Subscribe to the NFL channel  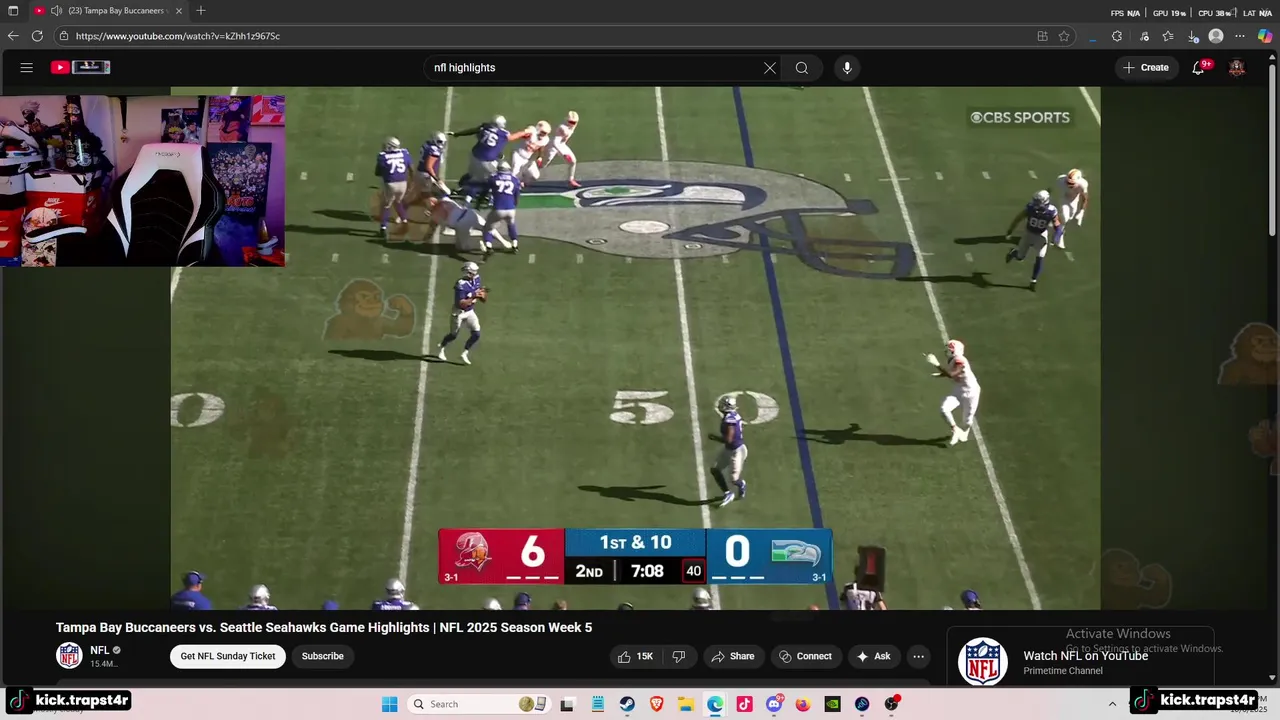pos(323,656)
